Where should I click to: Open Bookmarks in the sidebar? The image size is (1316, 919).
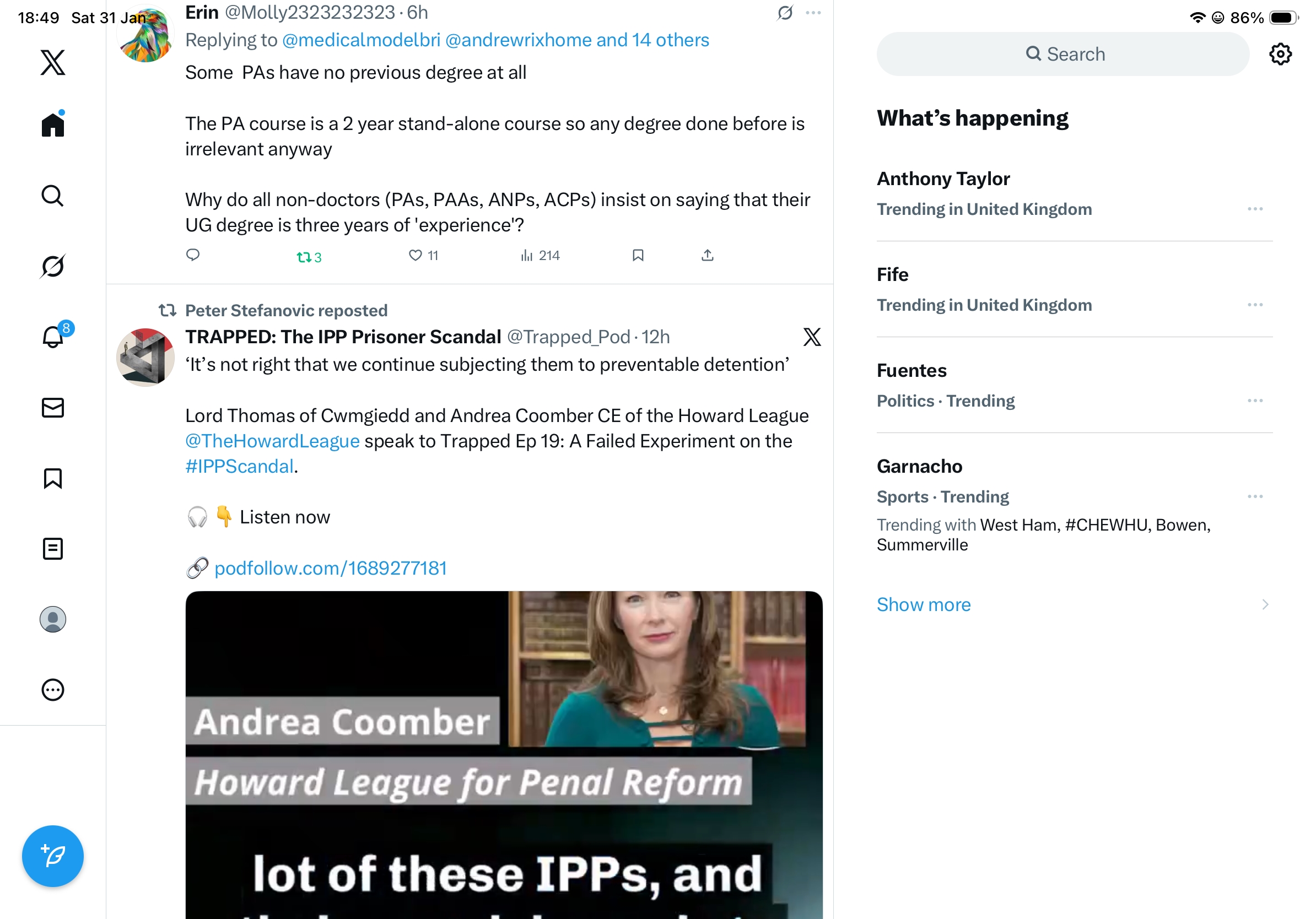click(x=53, y=478)
